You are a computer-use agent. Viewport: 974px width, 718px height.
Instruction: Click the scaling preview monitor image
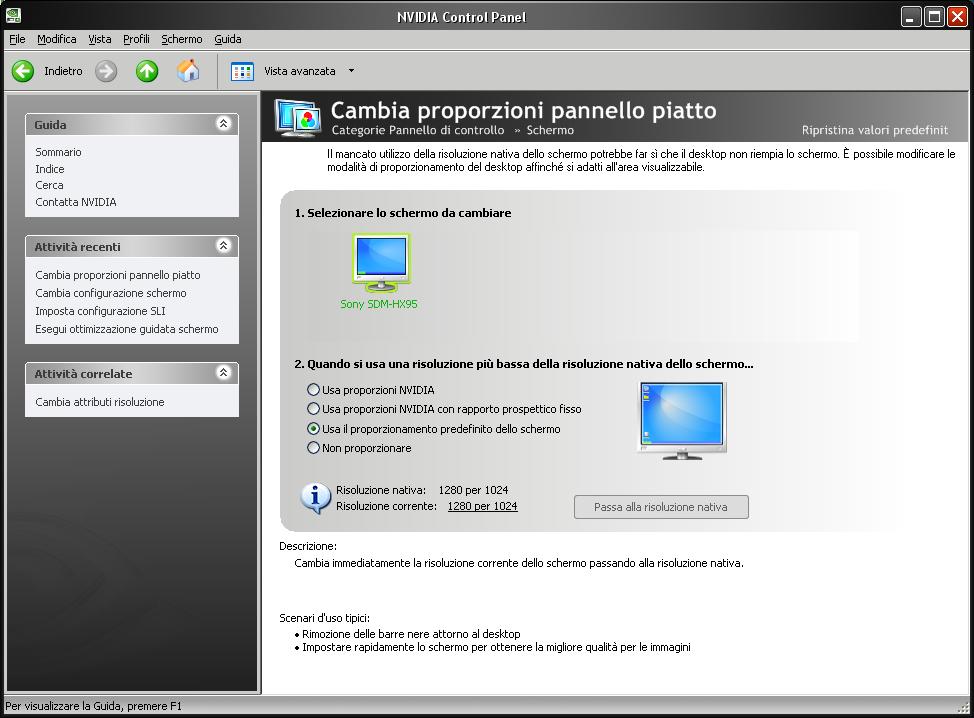[682, 421]
